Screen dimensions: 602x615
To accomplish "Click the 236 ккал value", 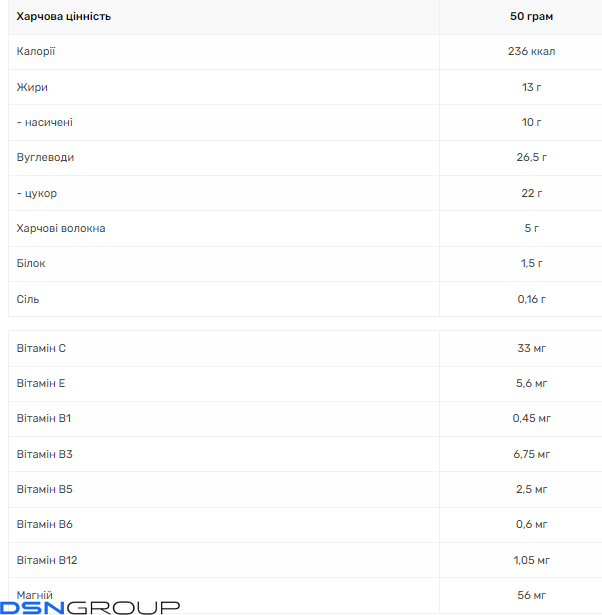I will [531, 51].
